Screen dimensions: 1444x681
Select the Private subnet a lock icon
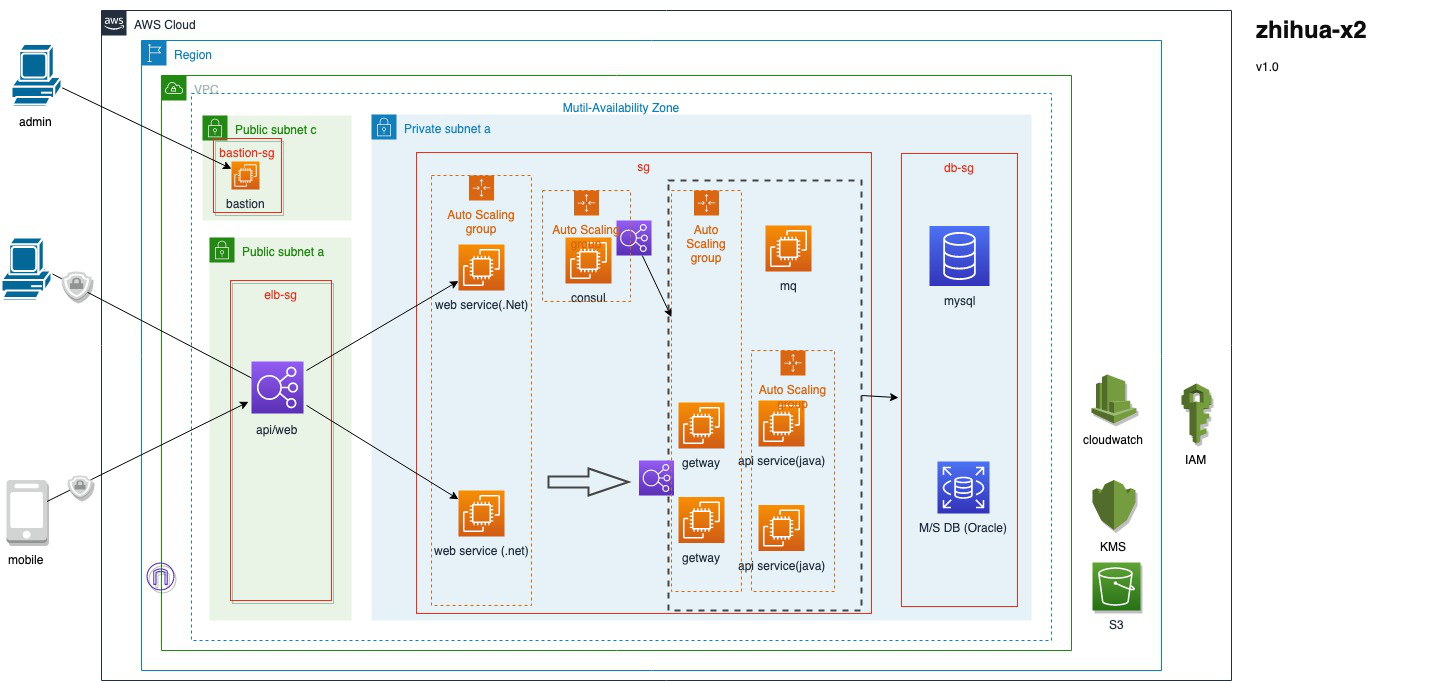383,127
